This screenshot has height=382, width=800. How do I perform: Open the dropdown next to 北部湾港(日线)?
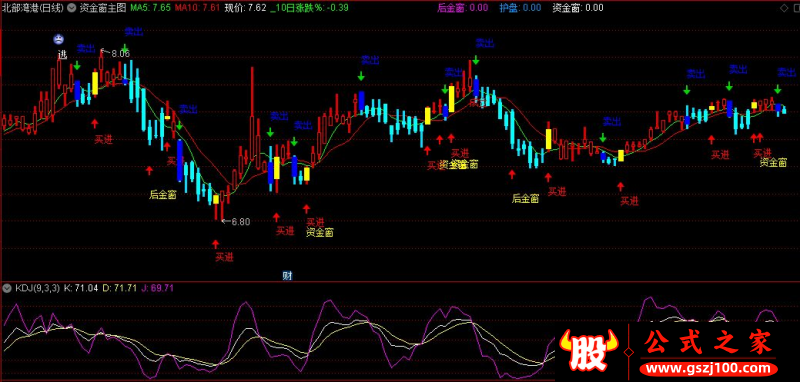click(x=70, y=8)
